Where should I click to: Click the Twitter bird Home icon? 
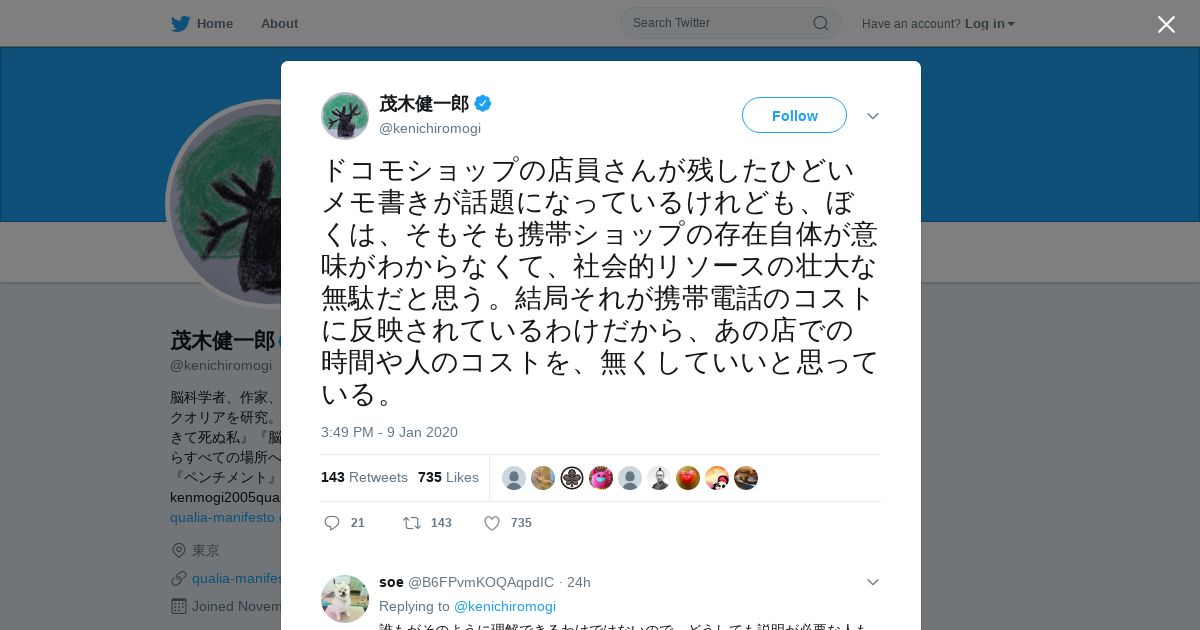(180, 23)
